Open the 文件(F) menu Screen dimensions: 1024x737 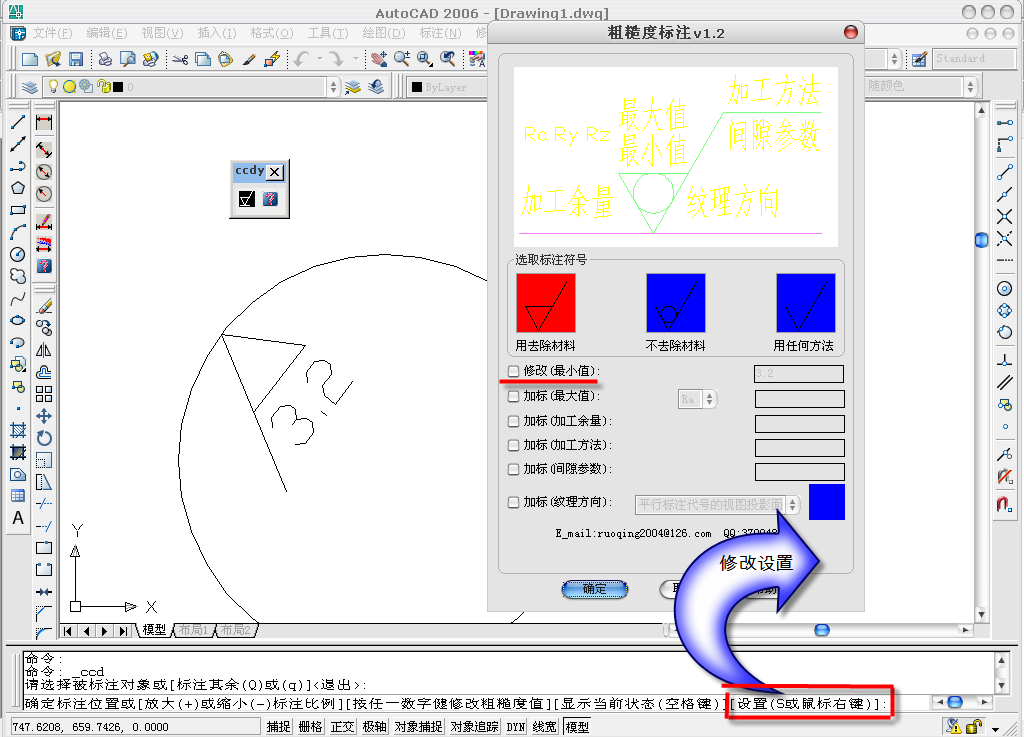coord(52,33)
